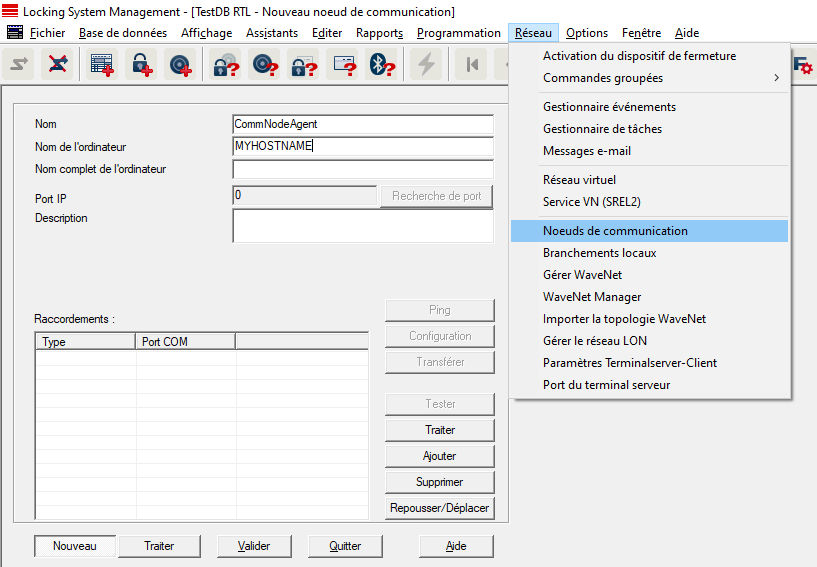817x567 pixels.
Task: Click the add new lock icon
Action: pyautogui.click(x=141, y=65)
